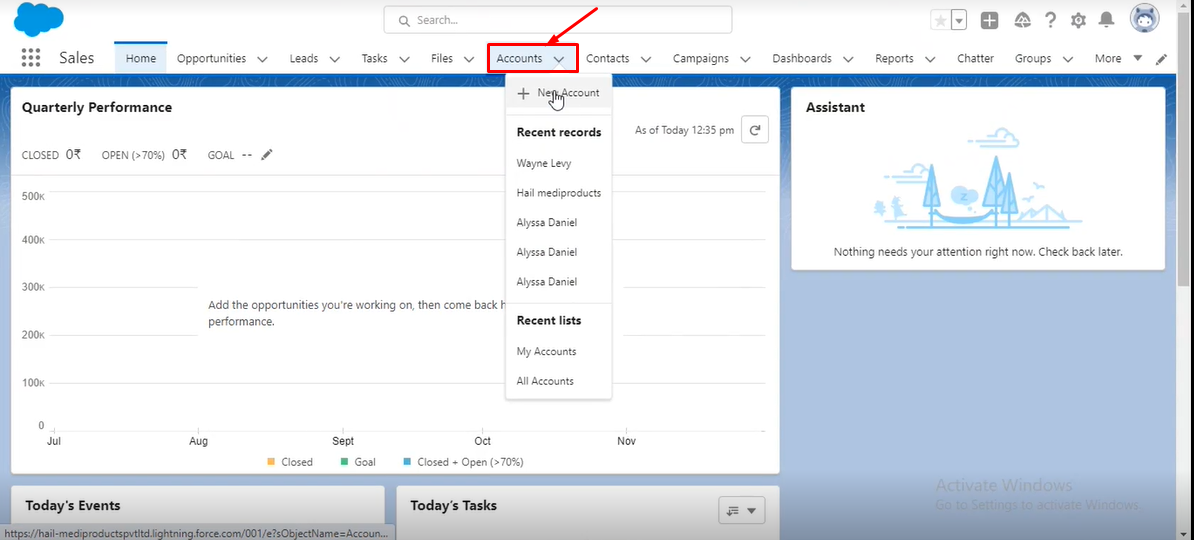Refresh the Quarterly Performance chart
The height and width of the screenshot is (540, 1194).
coord(755,130)
